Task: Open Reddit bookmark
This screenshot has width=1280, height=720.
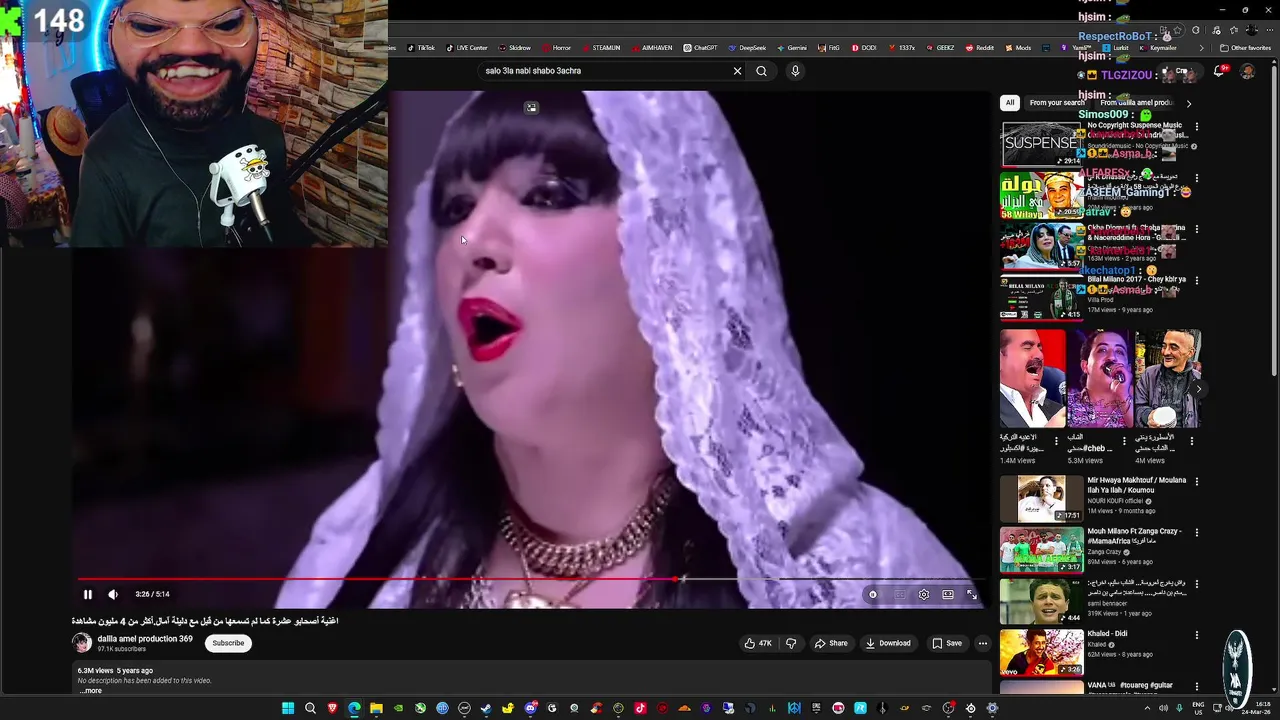Action: tap(980, 48)
